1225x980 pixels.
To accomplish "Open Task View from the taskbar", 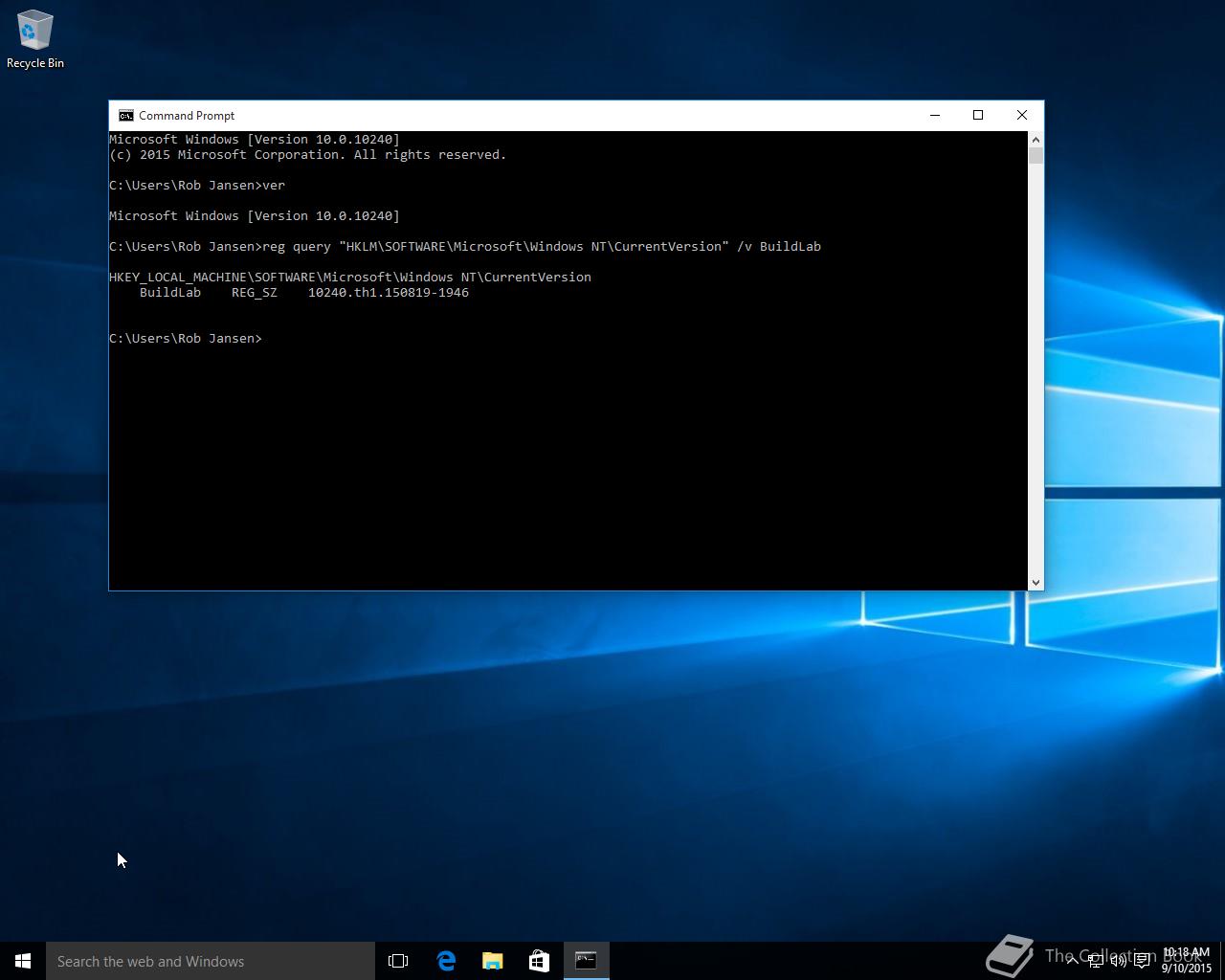I will pos(398,961).
